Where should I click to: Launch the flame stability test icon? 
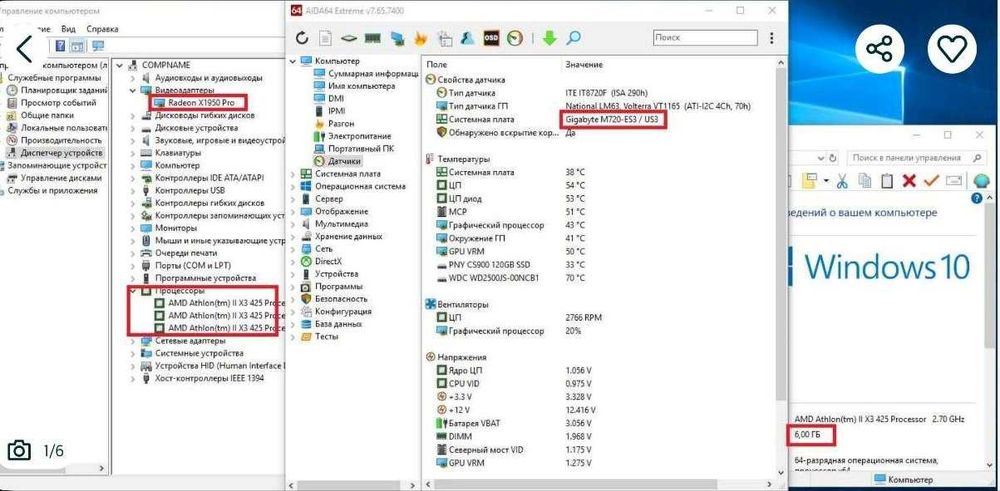tap(420, 38)
